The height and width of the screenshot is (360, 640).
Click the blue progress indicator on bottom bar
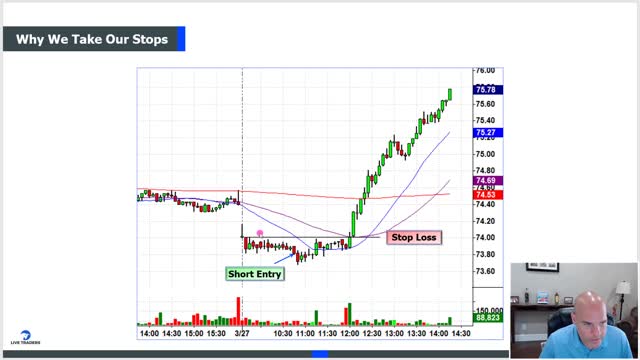pos(320,354)
